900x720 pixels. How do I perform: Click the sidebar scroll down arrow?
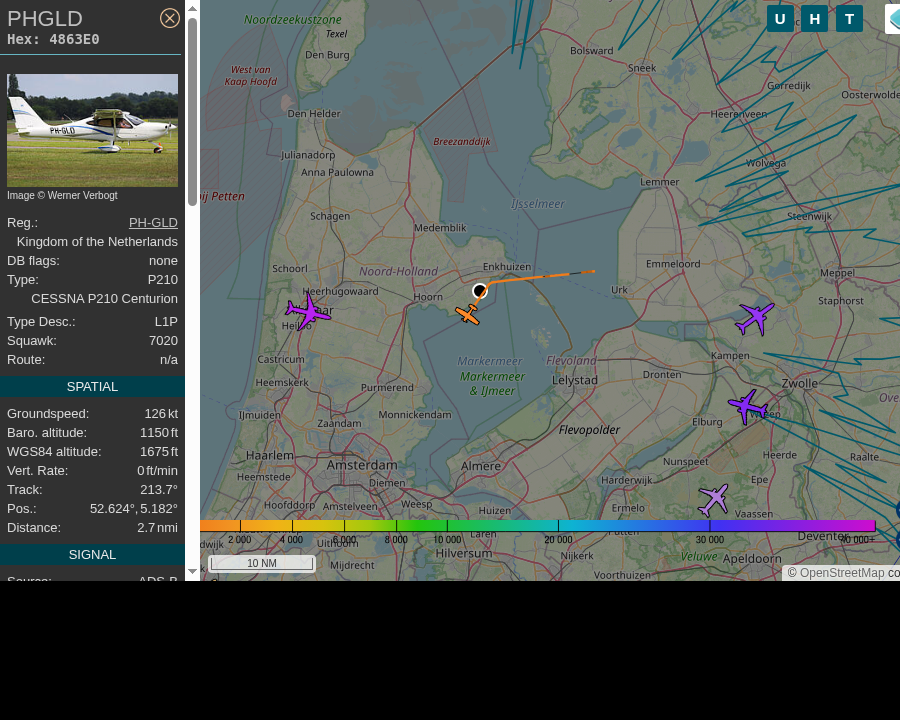tap(193, 571)
